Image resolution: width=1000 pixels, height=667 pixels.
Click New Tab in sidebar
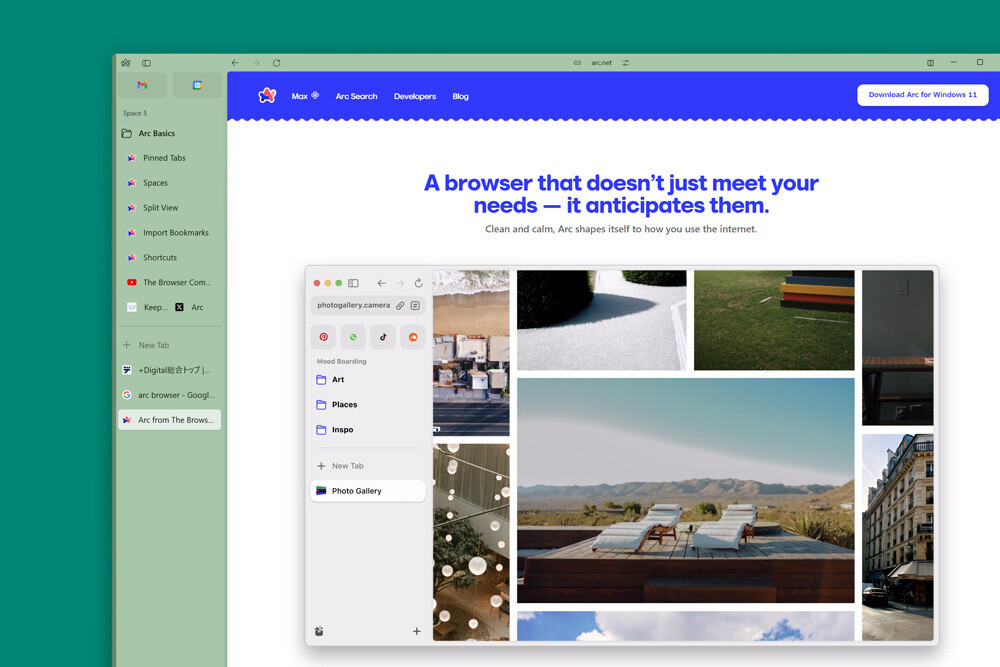pyautogui.click(x=152, y=345)
